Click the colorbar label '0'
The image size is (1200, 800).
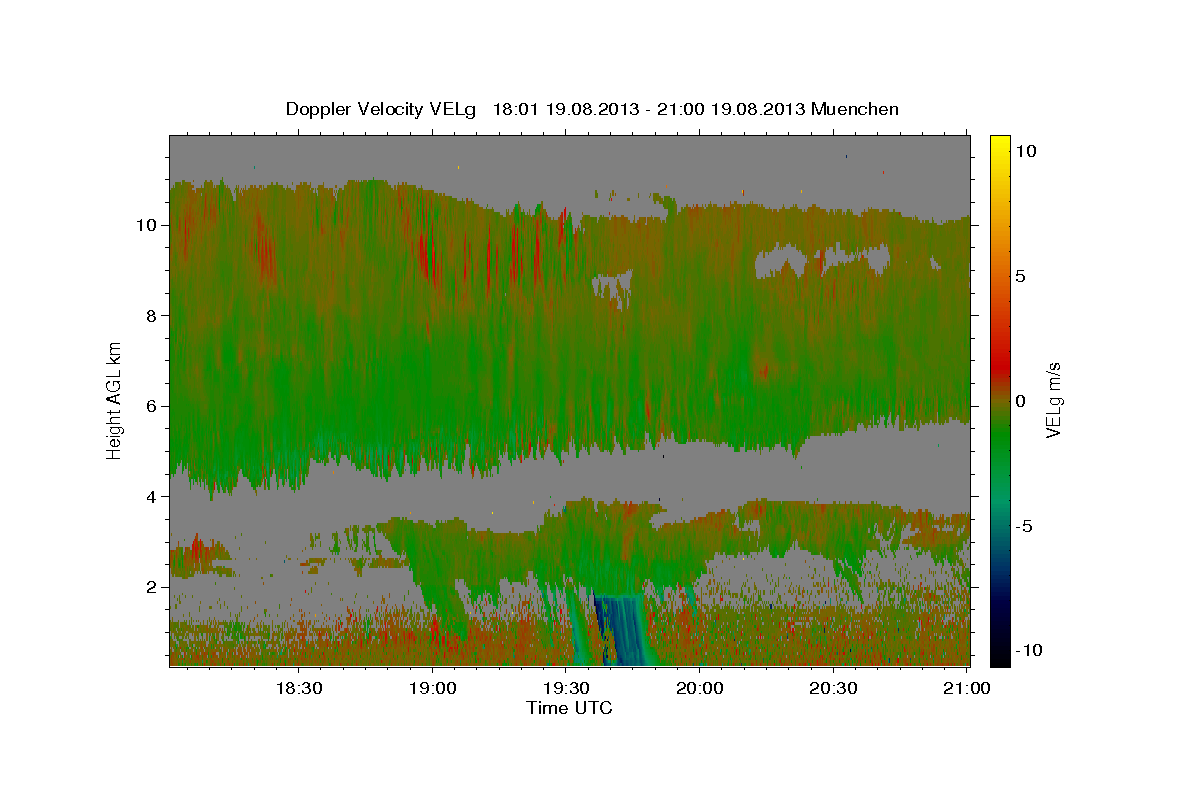(1020, 401)
